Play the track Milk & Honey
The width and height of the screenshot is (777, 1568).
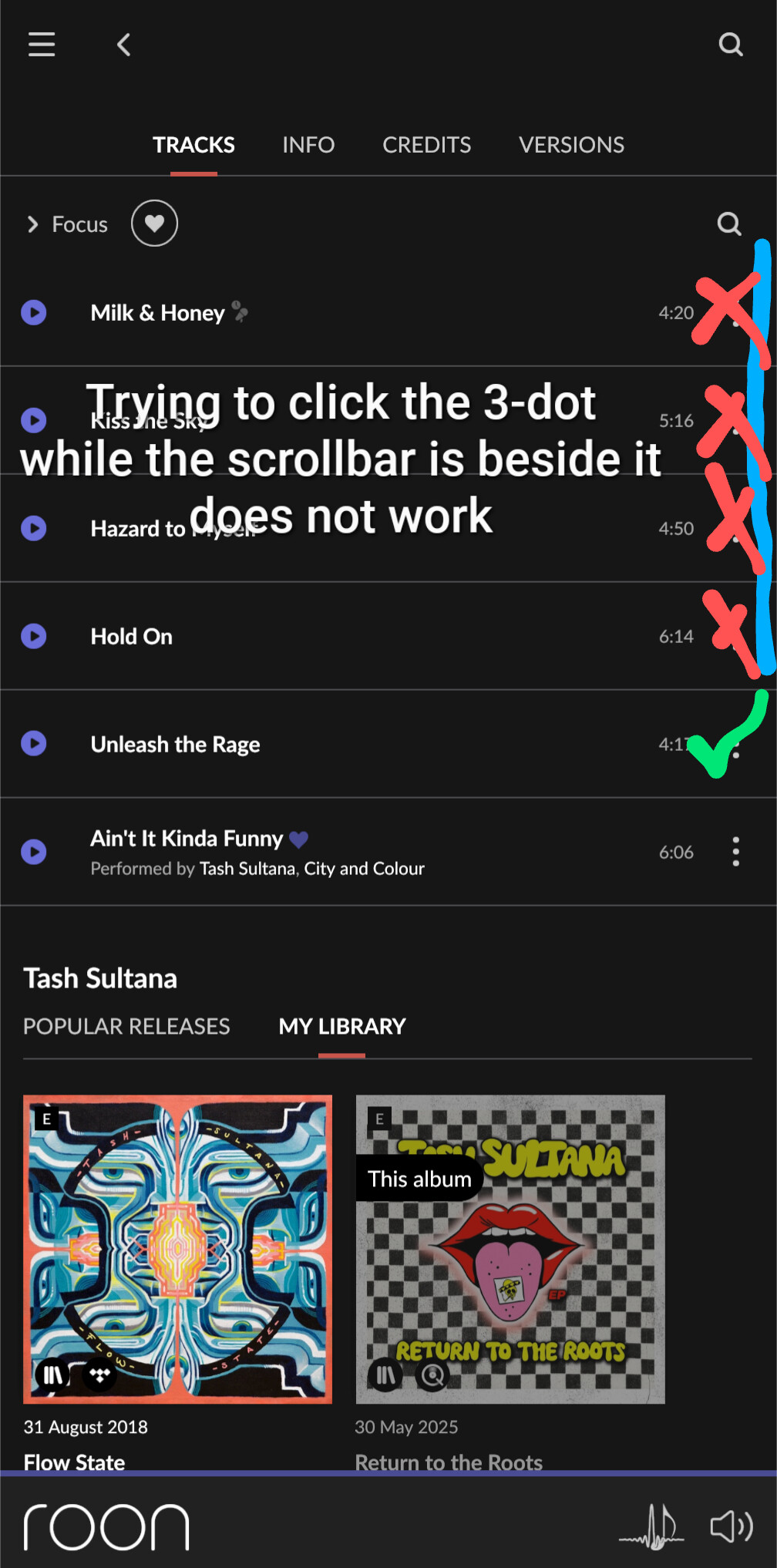34,312
